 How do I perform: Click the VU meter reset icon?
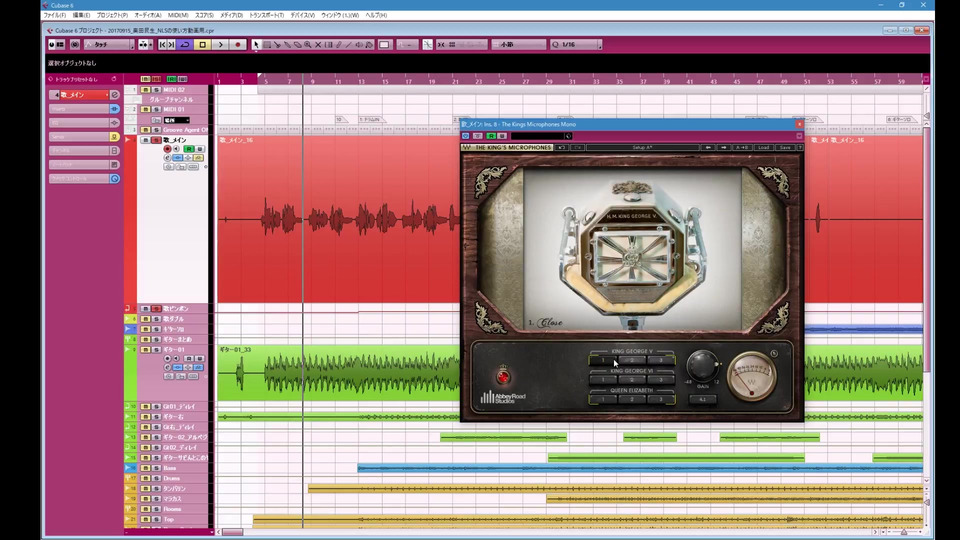click(x=774, y=353)
